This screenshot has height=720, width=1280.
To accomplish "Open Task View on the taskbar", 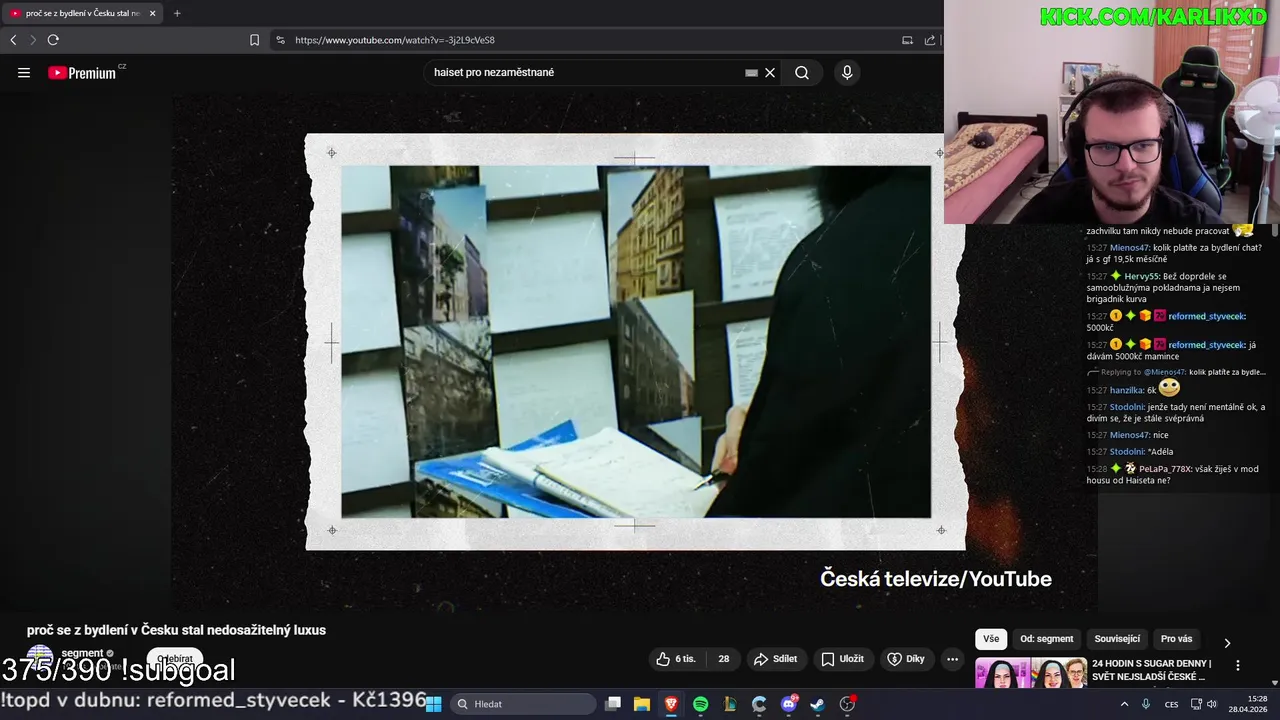I will [613, 704].
